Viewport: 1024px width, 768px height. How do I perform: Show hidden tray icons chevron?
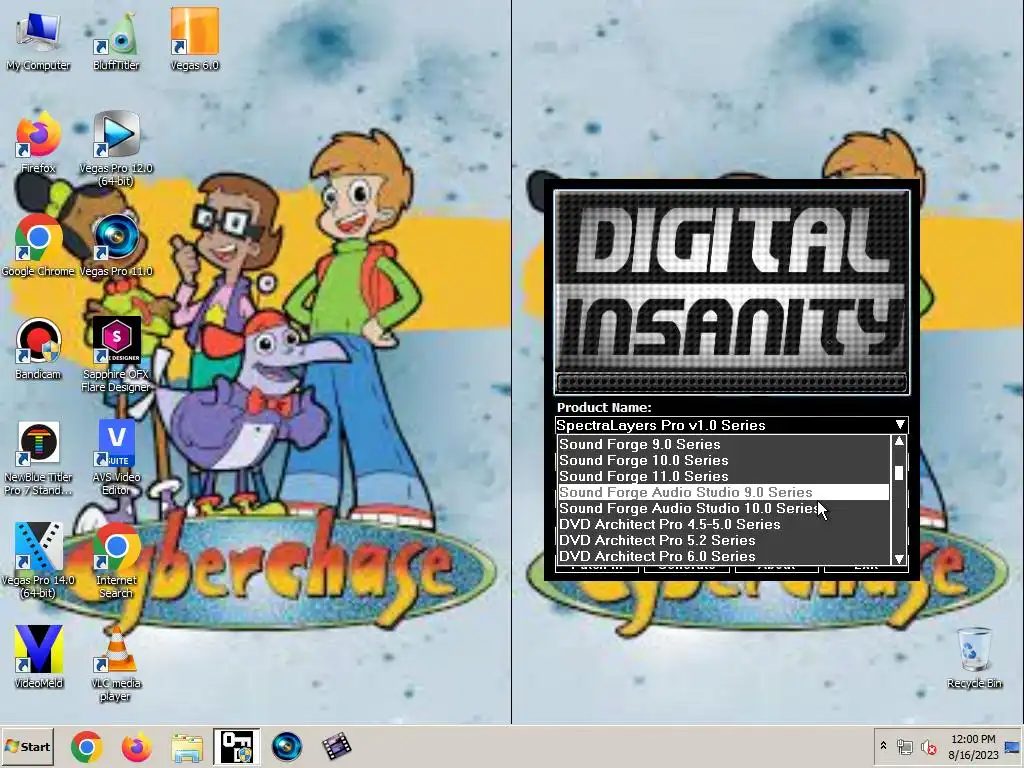point(883,746)
